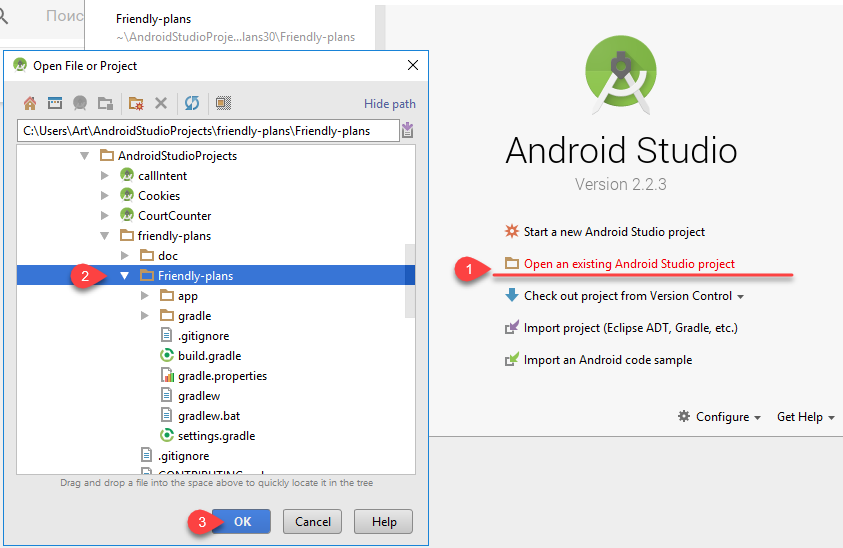This screenshot has height=548, width=843.
Task: Click the Configure gear icon
Action: click(x=683, y=416)
